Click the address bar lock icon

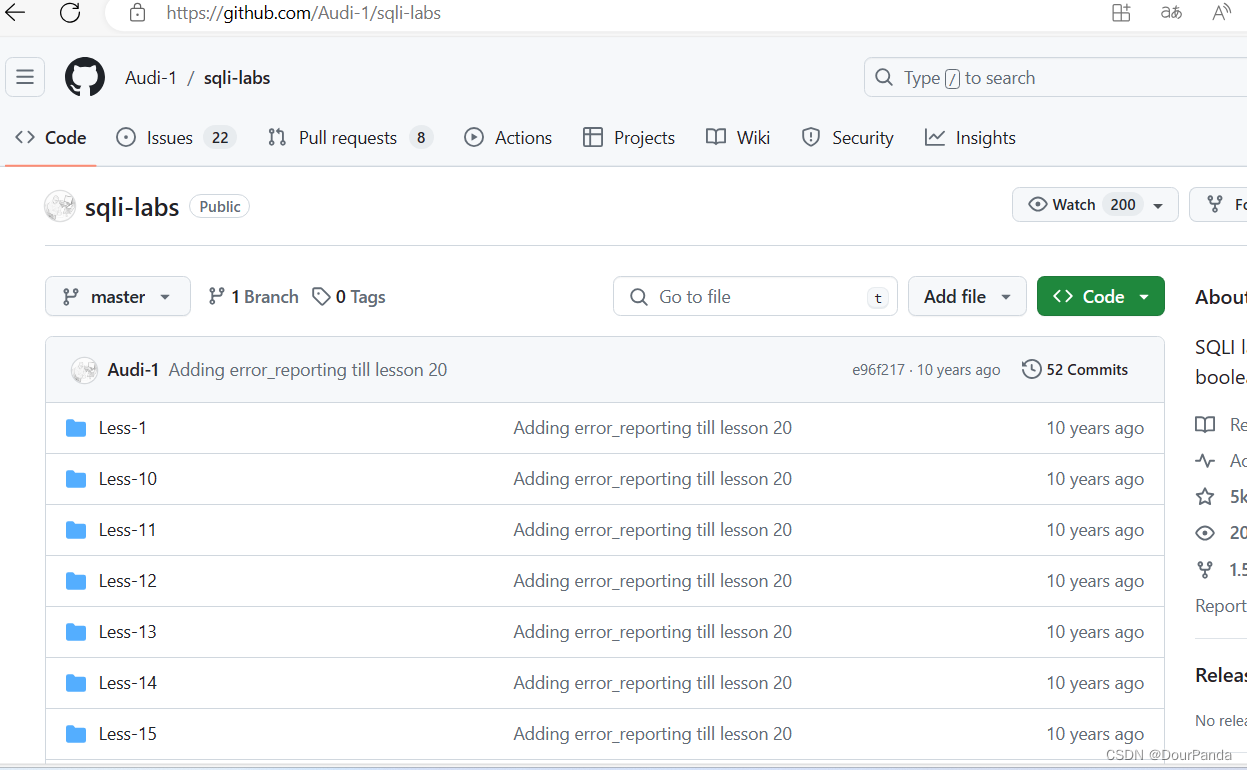[138, 13]
